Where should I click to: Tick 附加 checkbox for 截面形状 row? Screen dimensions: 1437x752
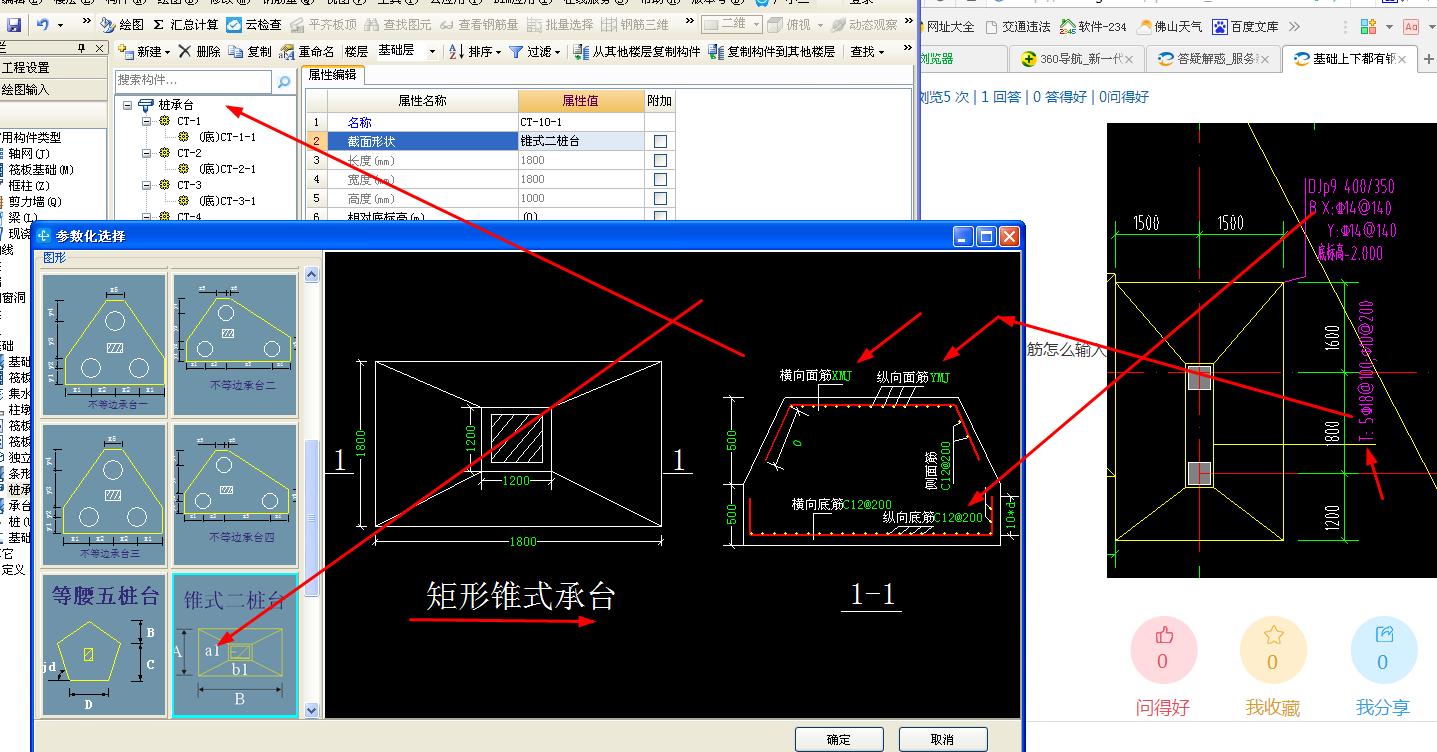point(659,142)
